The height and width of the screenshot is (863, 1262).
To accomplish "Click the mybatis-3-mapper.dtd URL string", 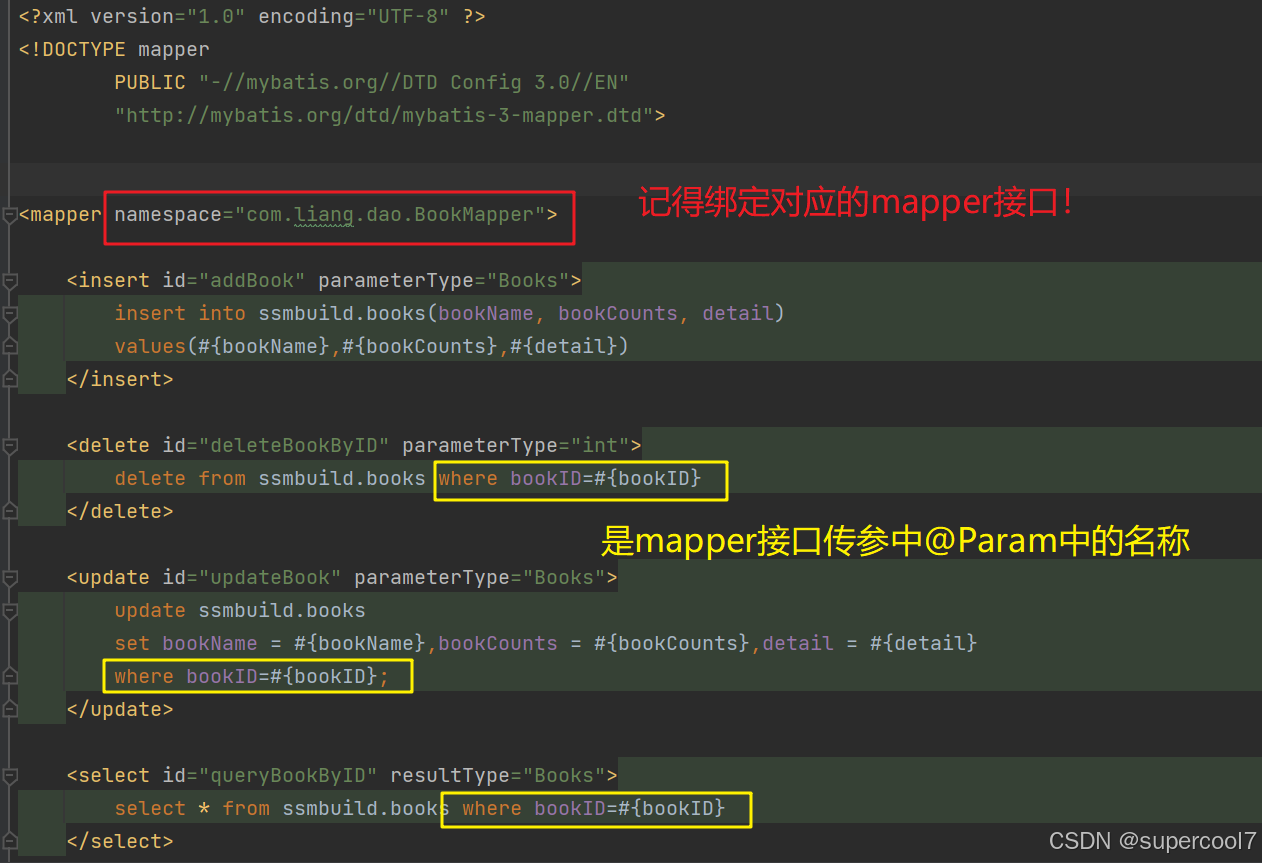I will (384, 115).
